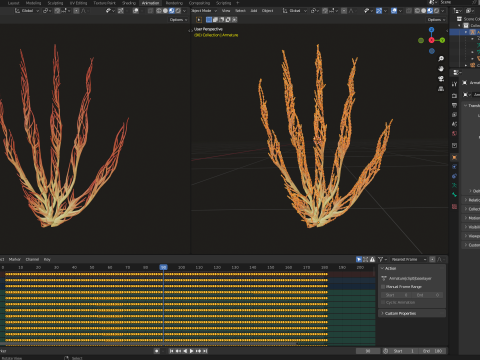Open the Render properties tab icon
Image resolution: width=480 pixels, height=360 pixels.
(454, 96)
